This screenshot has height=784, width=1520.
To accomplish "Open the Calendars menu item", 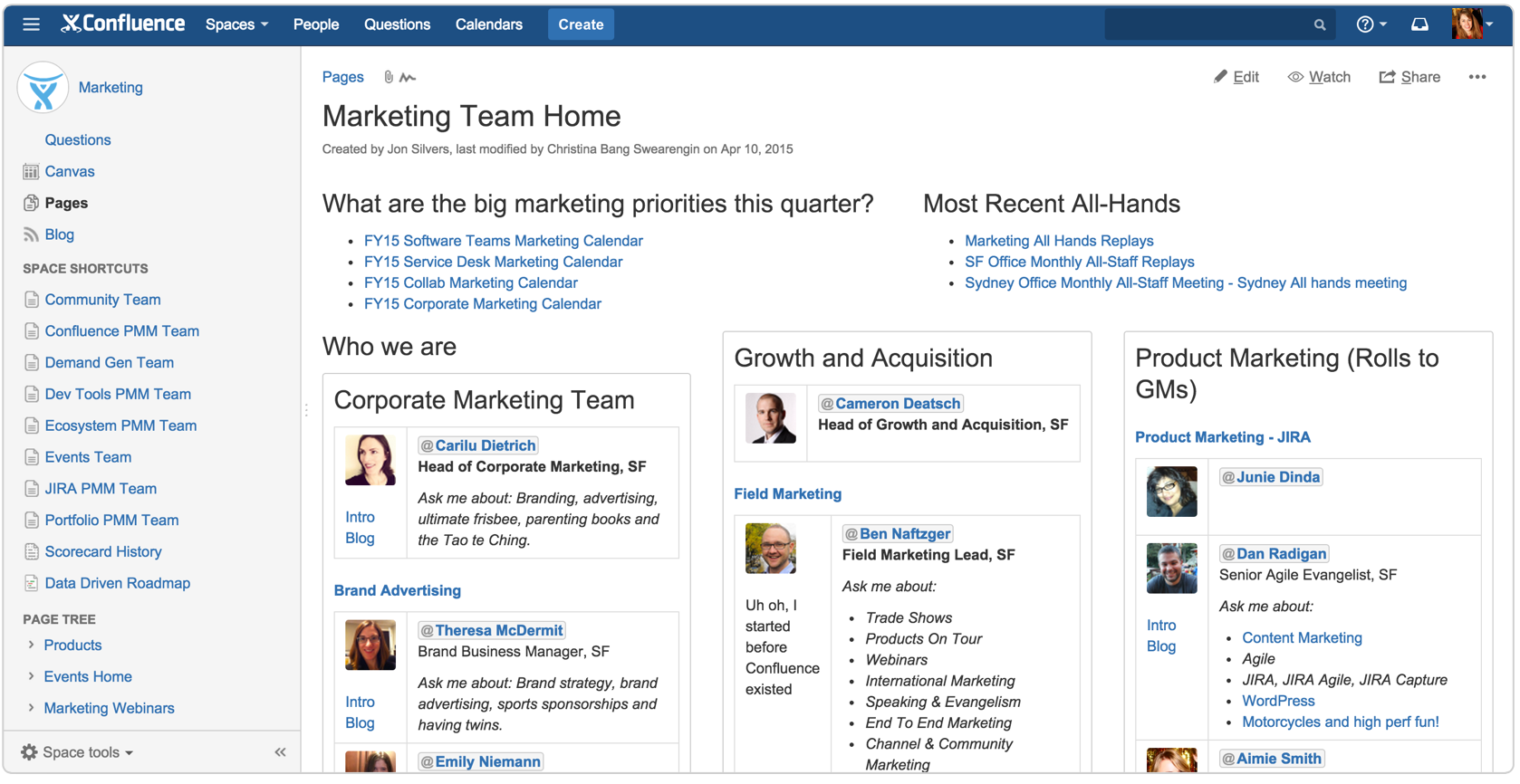I will pos(488,24).
